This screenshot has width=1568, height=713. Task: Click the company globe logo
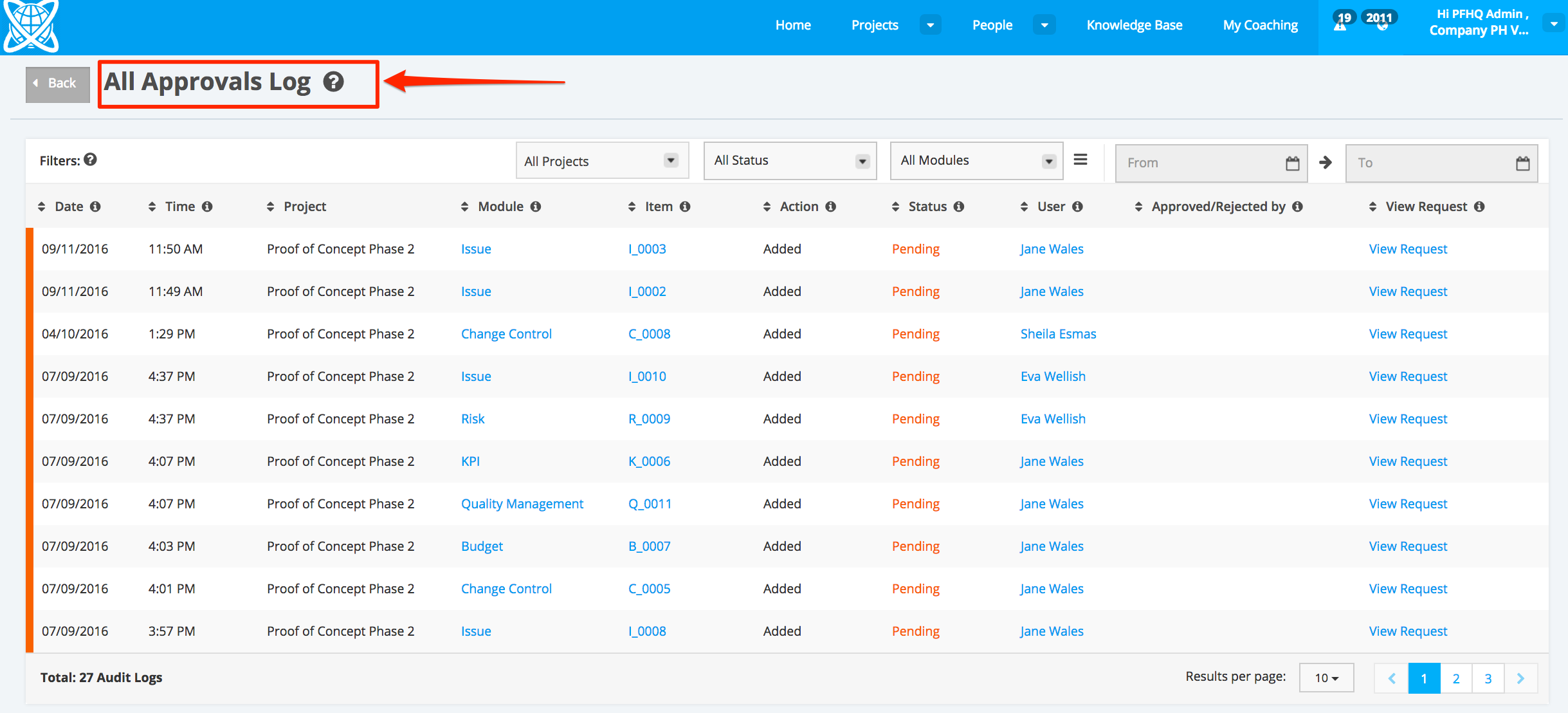tap(30, 26)
